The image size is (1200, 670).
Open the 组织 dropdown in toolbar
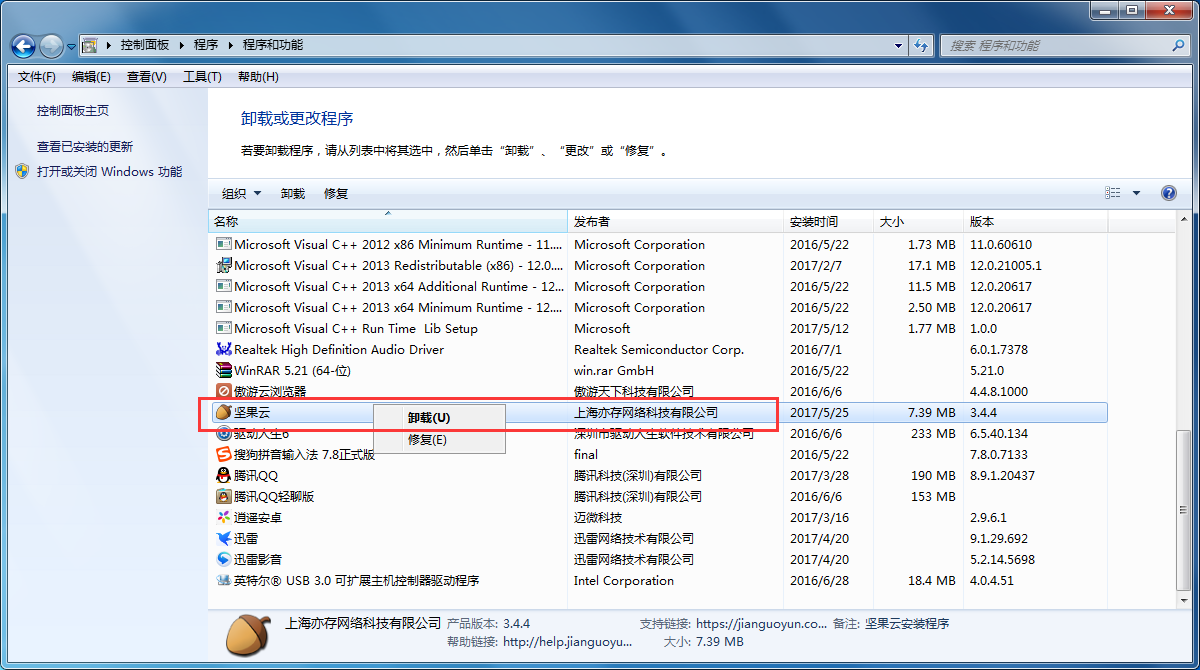coord(241,193)
